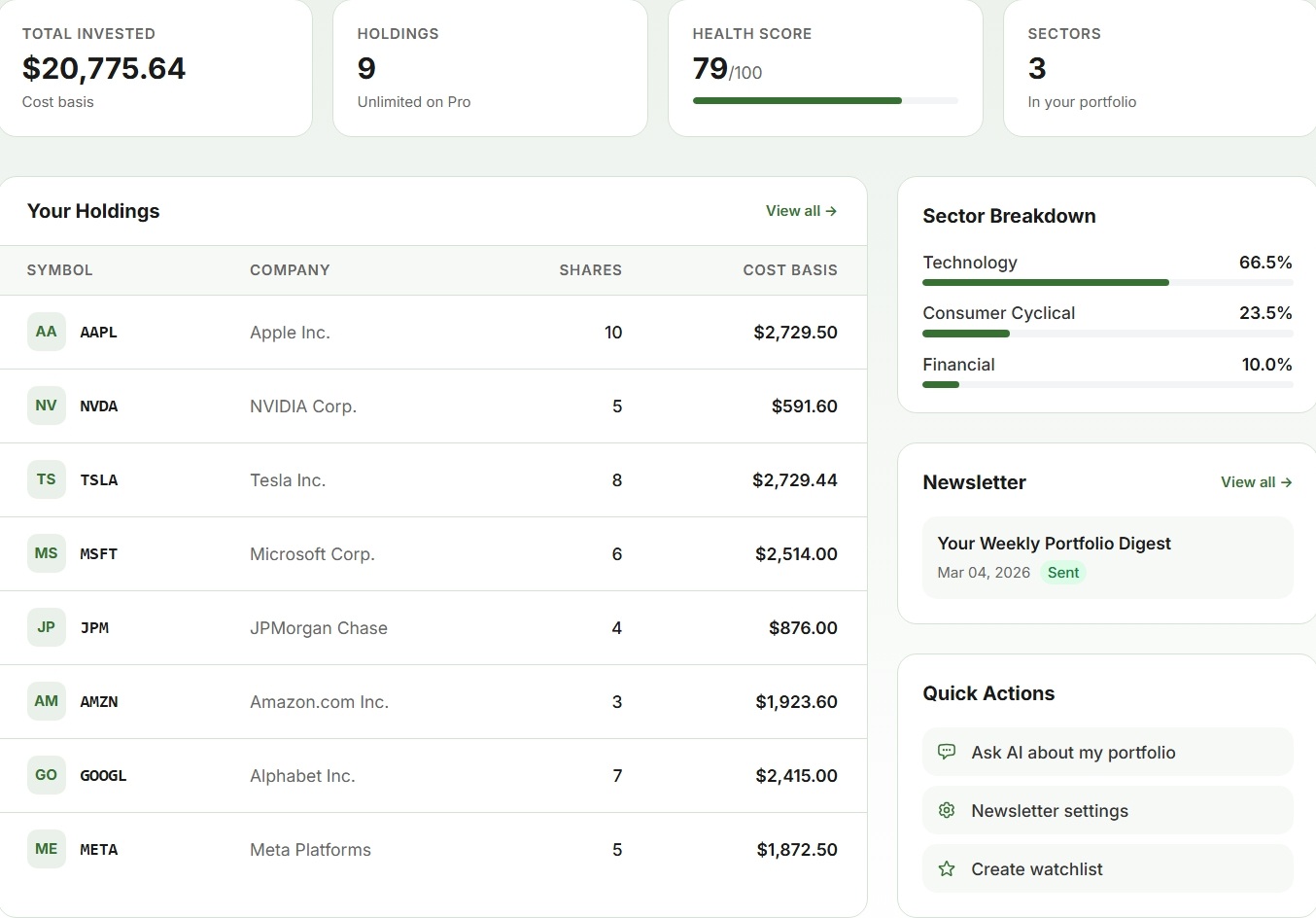Click the Sector Breakdown heading
This screenshot has height=918, width=1316.
(1009, 216)
